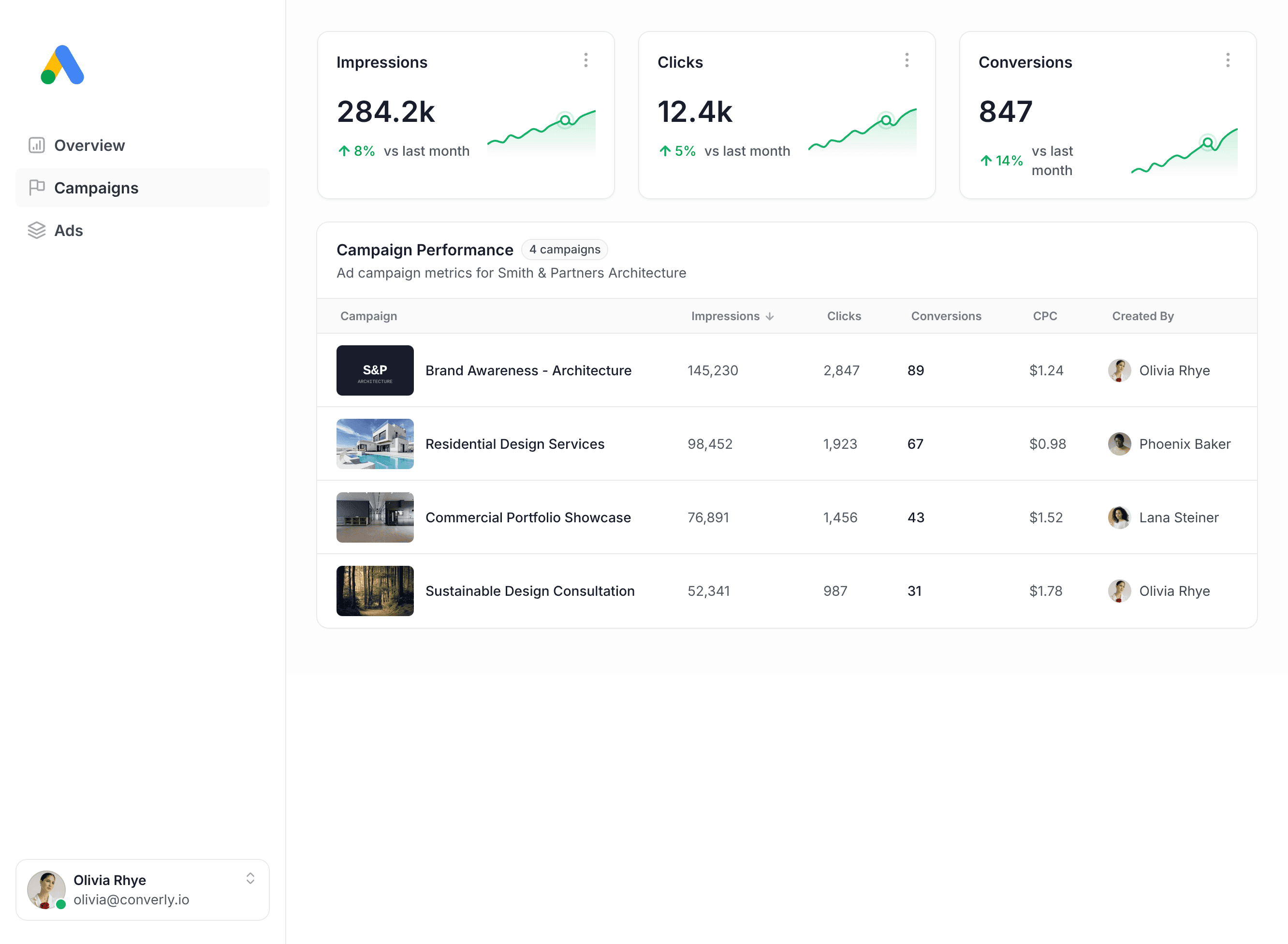
Task: Click Olivia Rhye's avatar in the profile footer
Action: point(46,889)
